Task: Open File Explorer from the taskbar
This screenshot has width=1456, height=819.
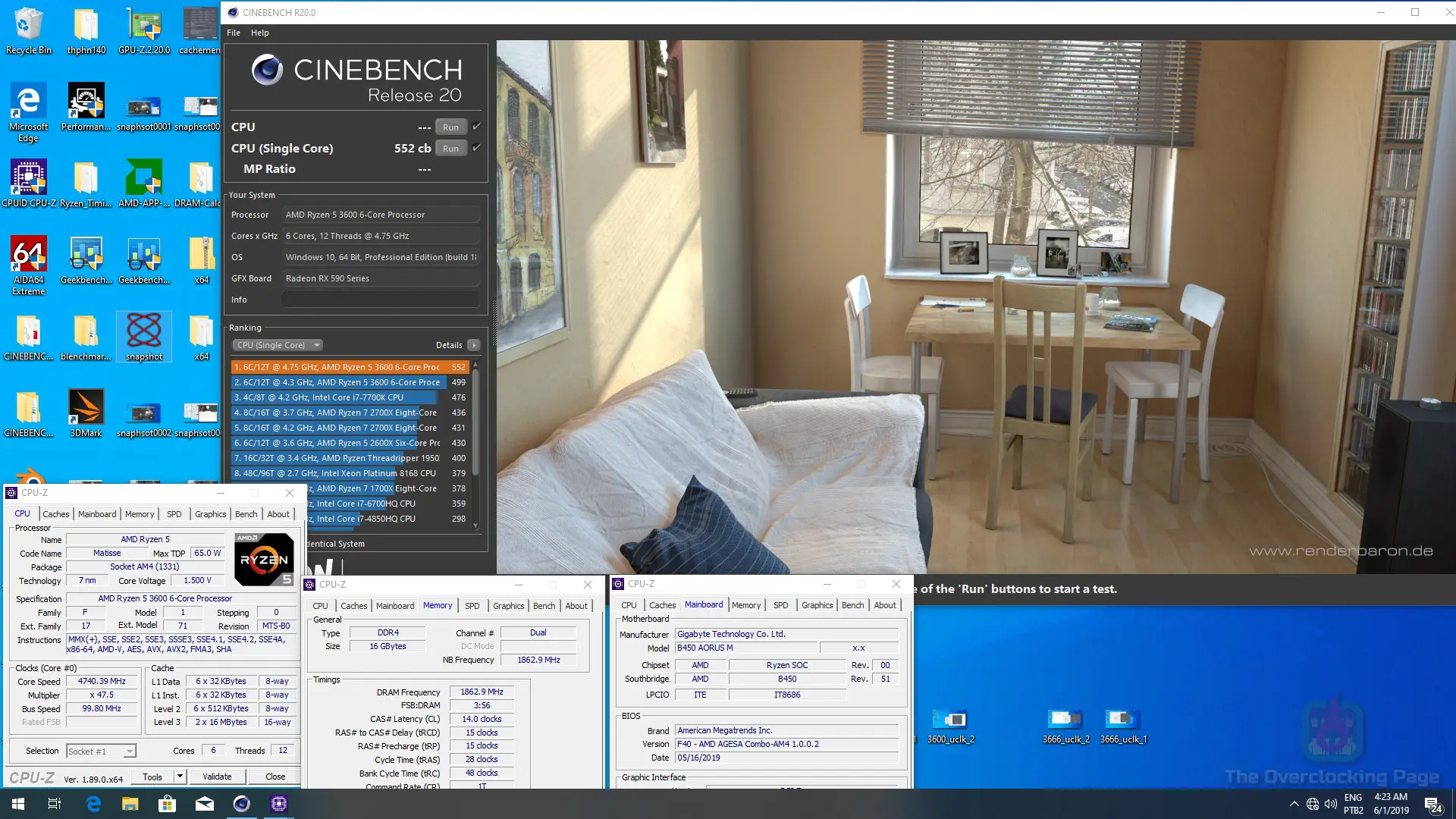Action: coord(130,804)
